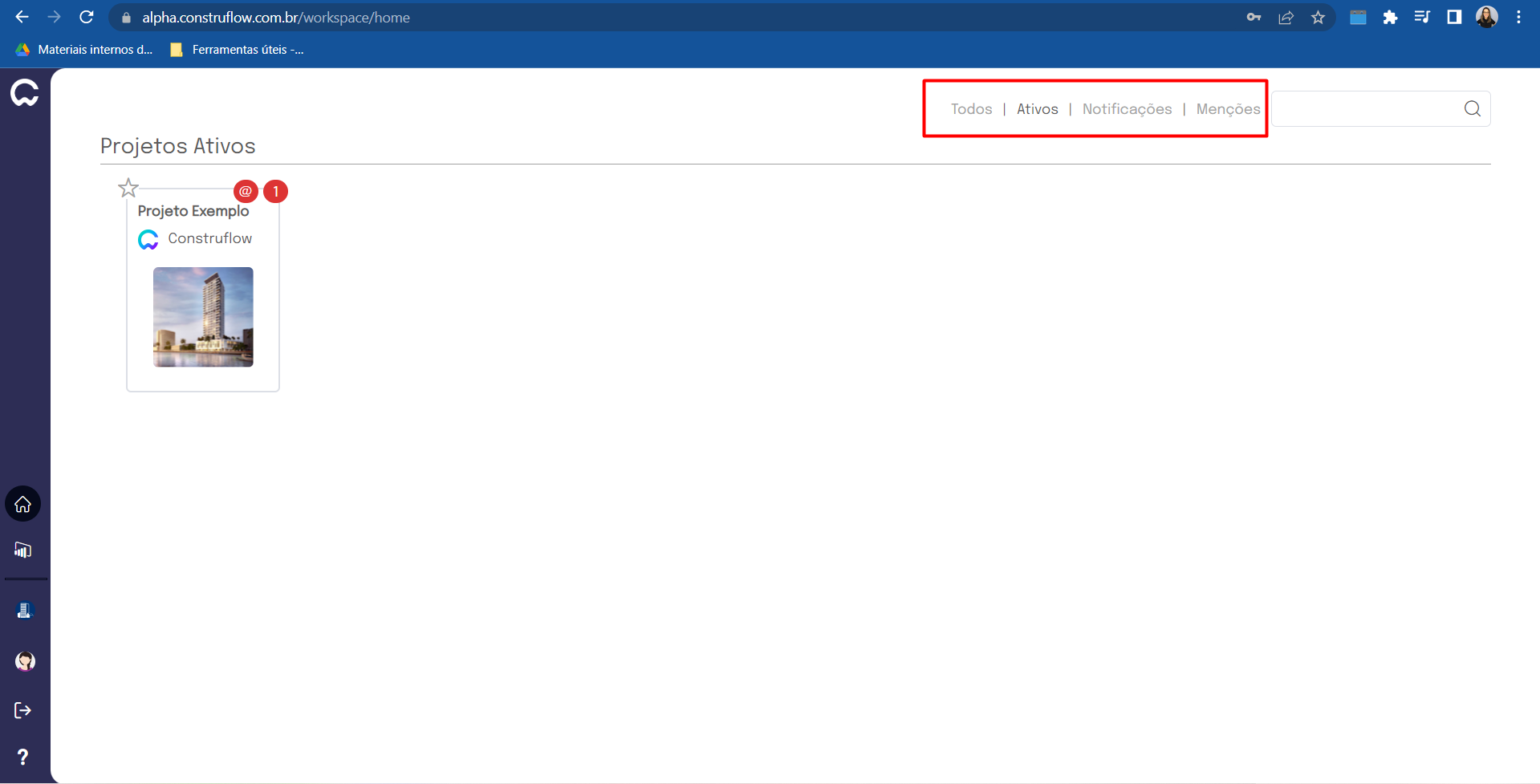1540x784 pixels.
Task: Click the Construflow logo in sidebar
Action: point(24,93)
